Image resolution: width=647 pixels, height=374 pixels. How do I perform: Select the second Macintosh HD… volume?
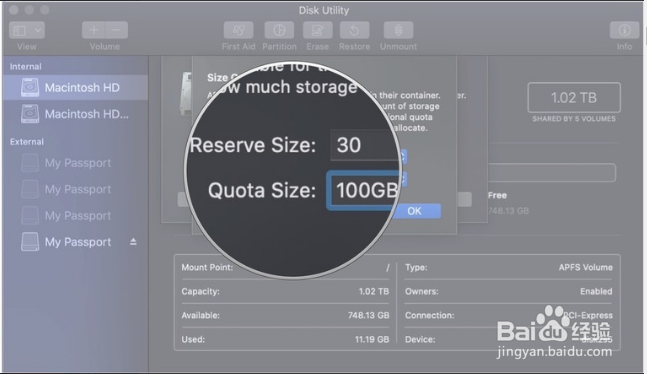pyautogui.click(x=75, y=114)
